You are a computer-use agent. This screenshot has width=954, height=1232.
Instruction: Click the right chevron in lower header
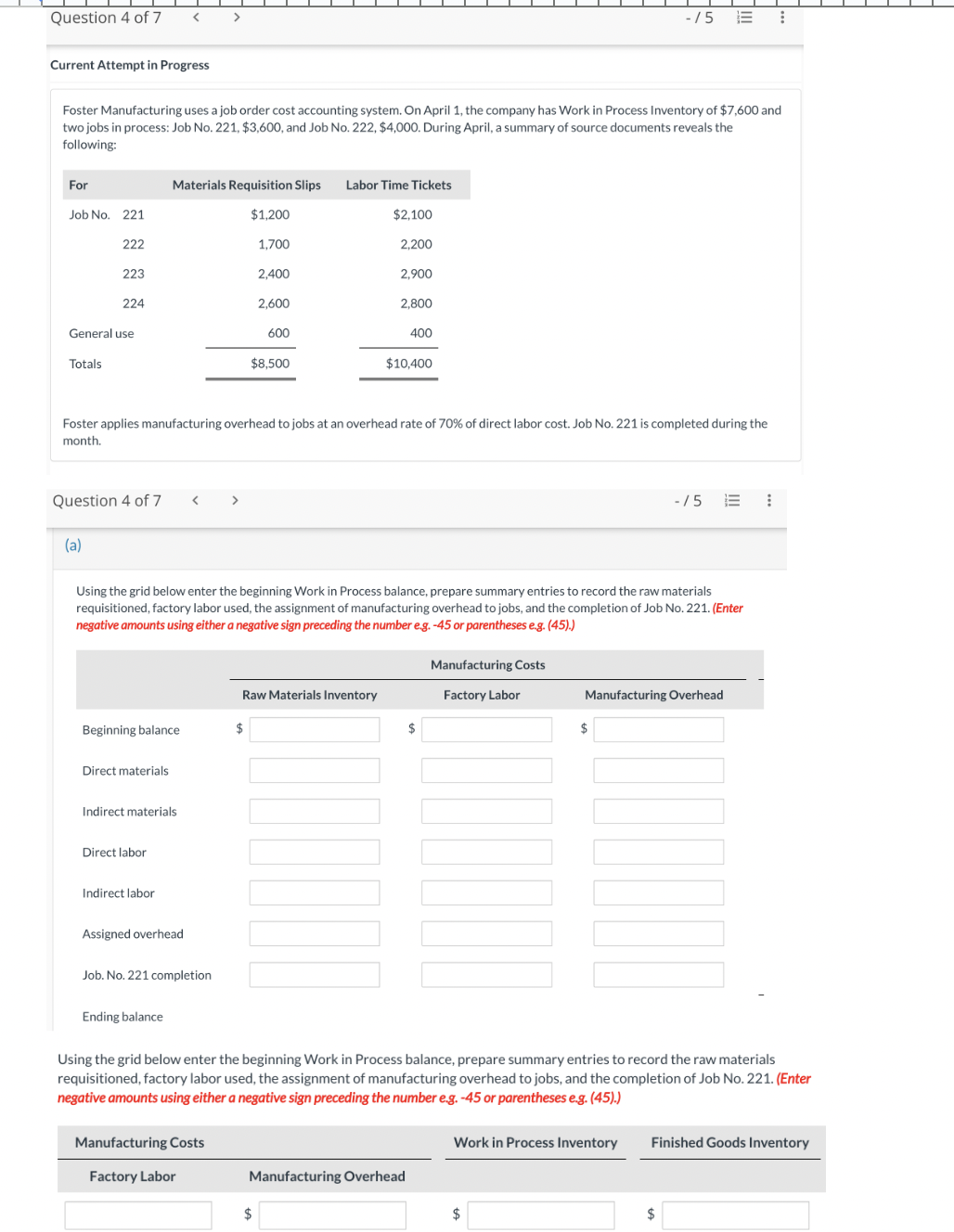(x=235, y=500)
